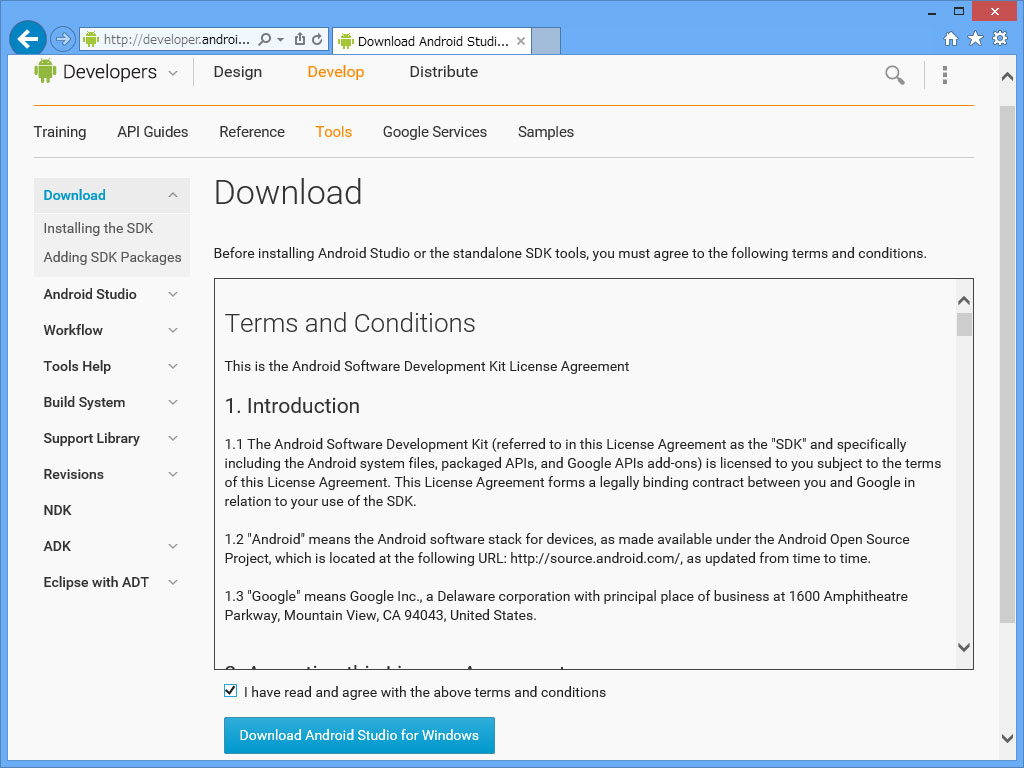Open the Distribute section

(x=443, y=72)
